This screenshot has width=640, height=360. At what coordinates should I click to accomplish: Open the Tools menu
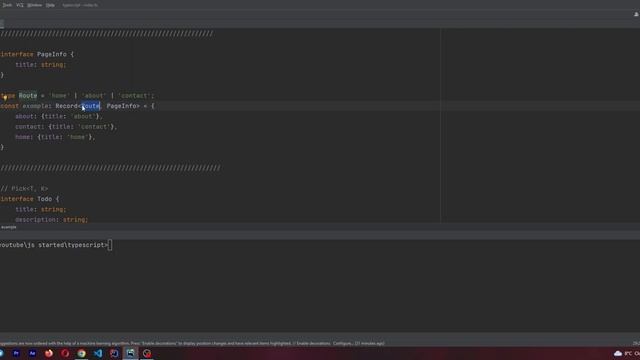7,5
